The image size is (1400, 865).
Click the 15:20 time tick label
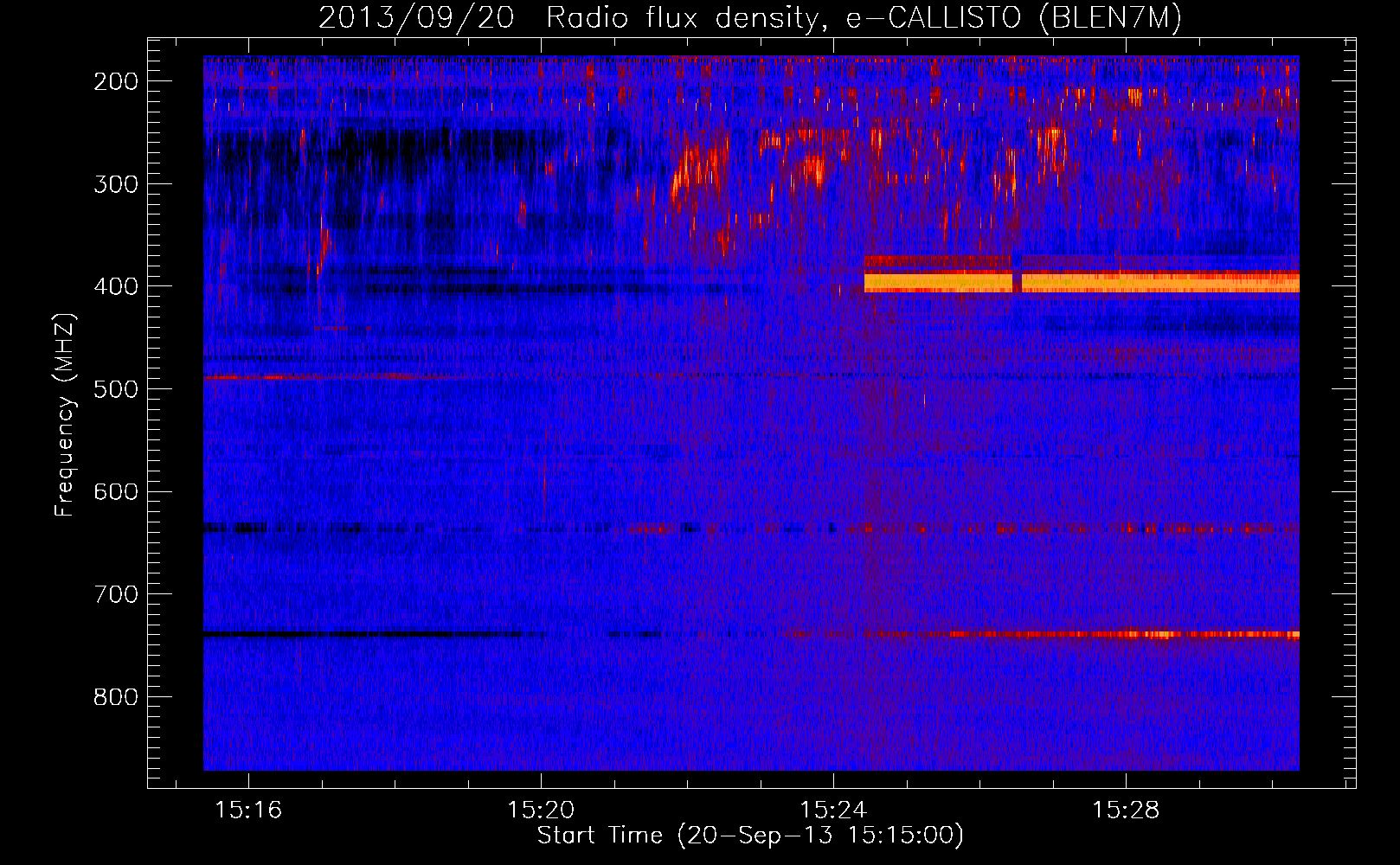pos(541,811)
